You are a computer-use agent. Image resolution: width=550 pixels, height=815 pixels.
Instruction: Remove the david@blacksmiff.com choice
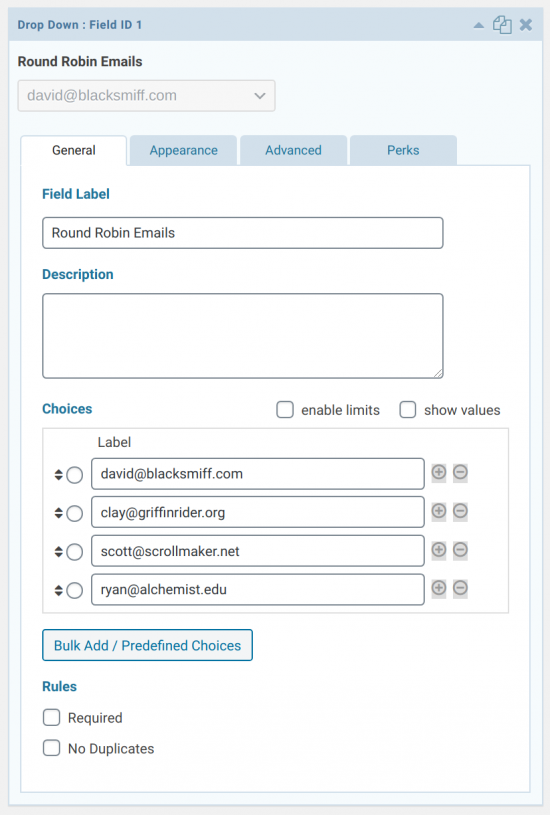(460, 472)
